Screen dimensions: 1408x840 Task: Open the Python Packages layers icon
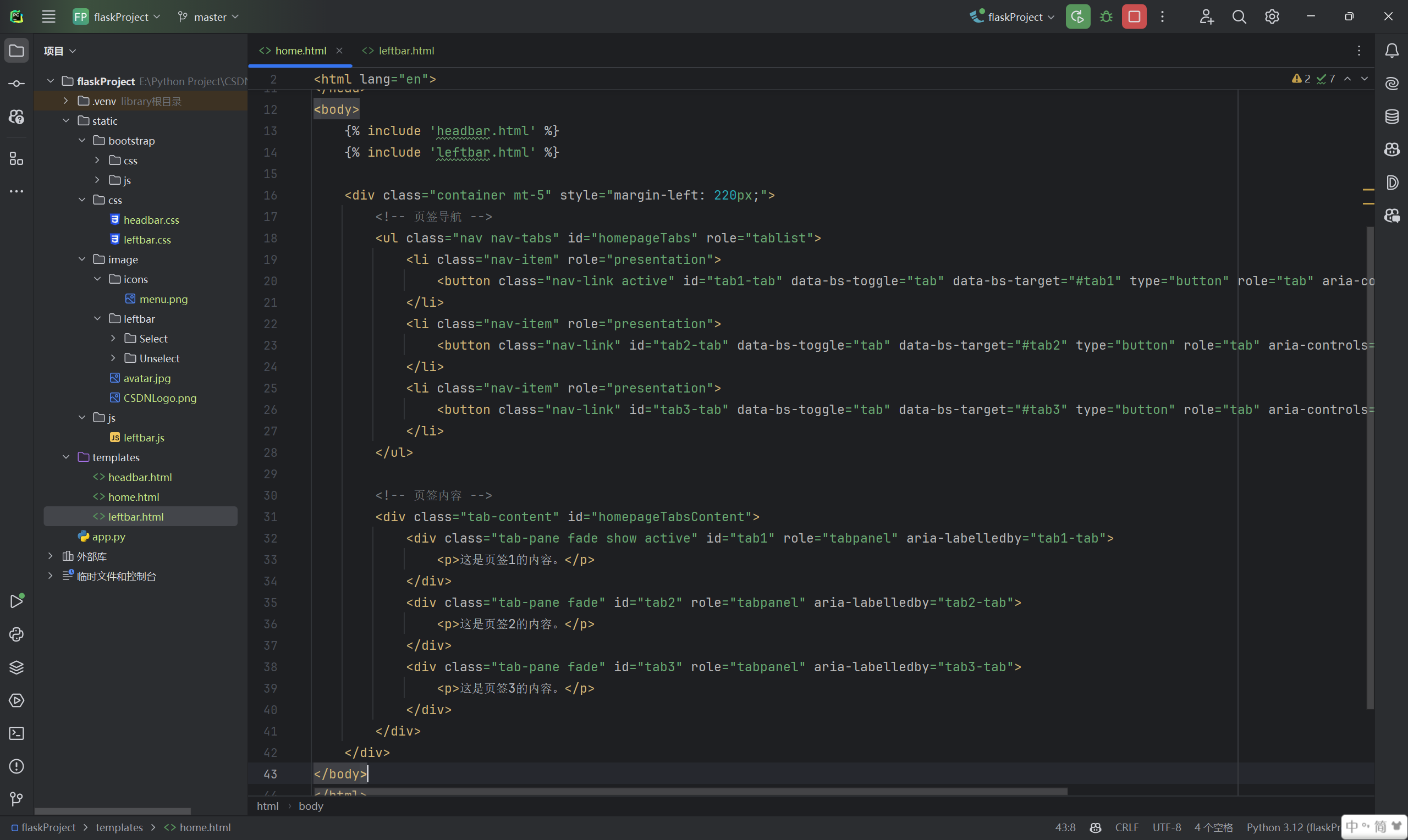click(x=16, y=667)
